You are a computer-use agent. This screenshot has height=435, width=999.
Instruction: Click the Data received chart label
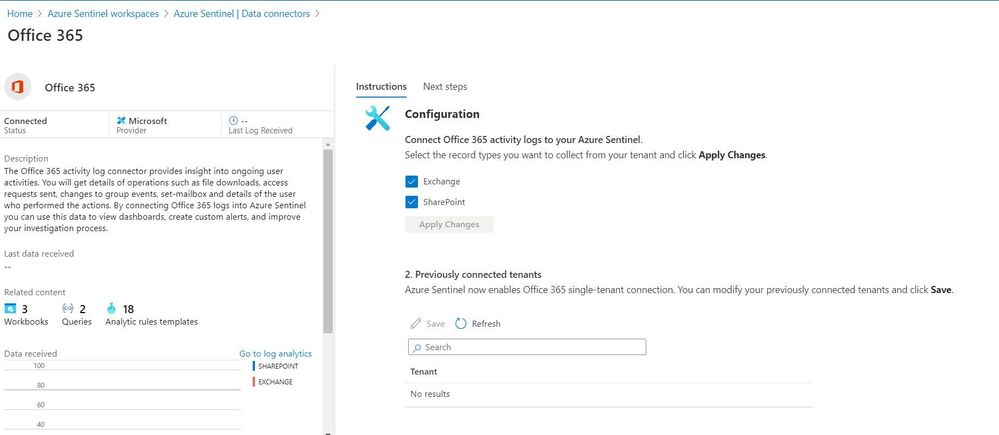31,353
